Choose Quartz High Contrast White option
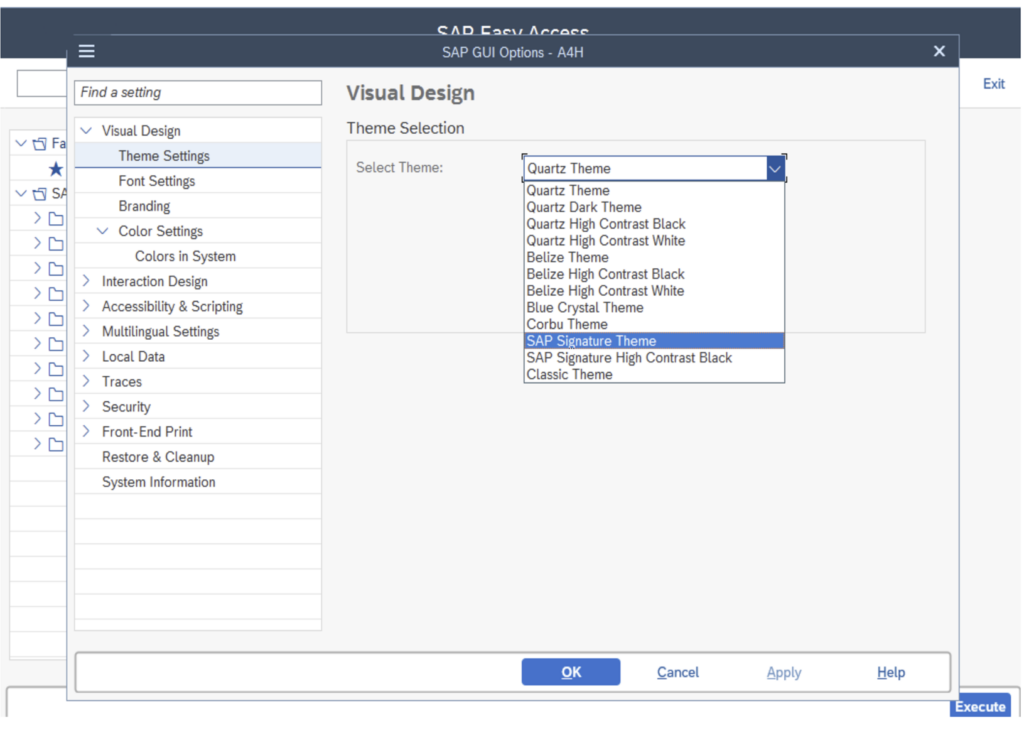Viewport: 1024px width, 743px height. coord(654,241)
